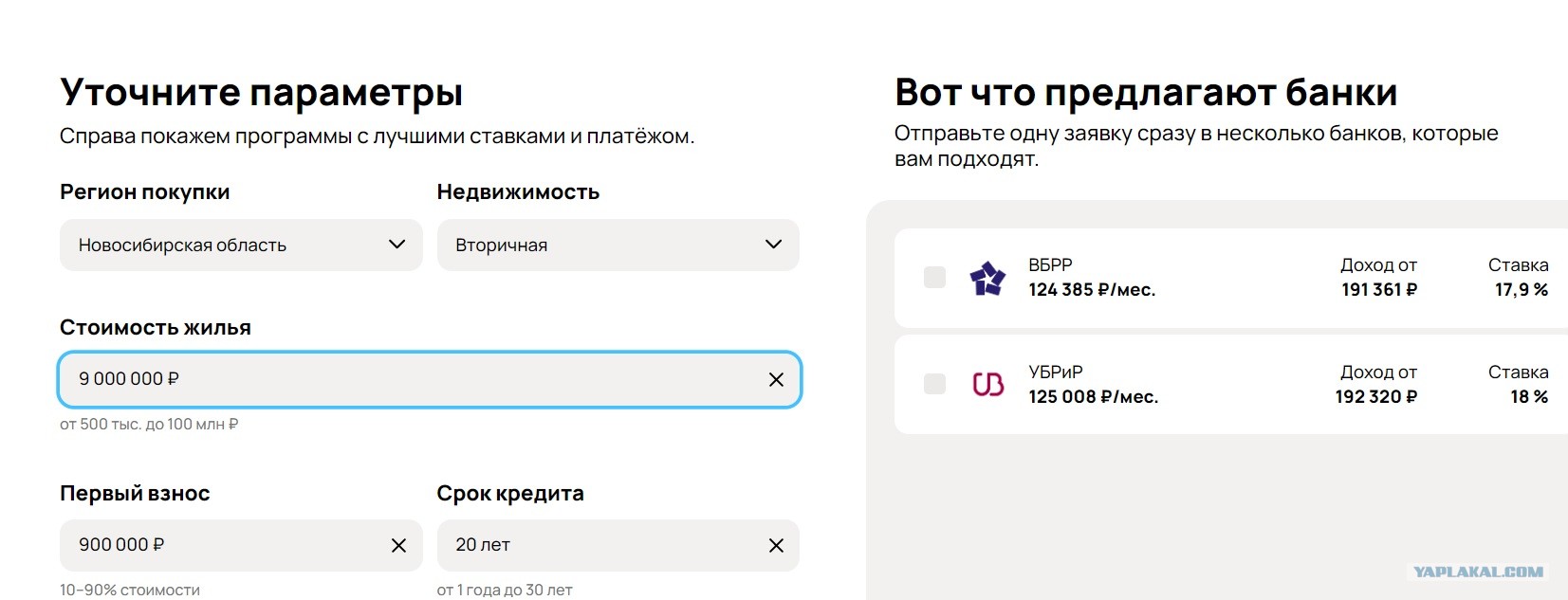The width and height of the screenshot is (1568, 600).
Task: Select the УБРиР 125 008 ₽/мес. offer
Action: pos(1230,385)
